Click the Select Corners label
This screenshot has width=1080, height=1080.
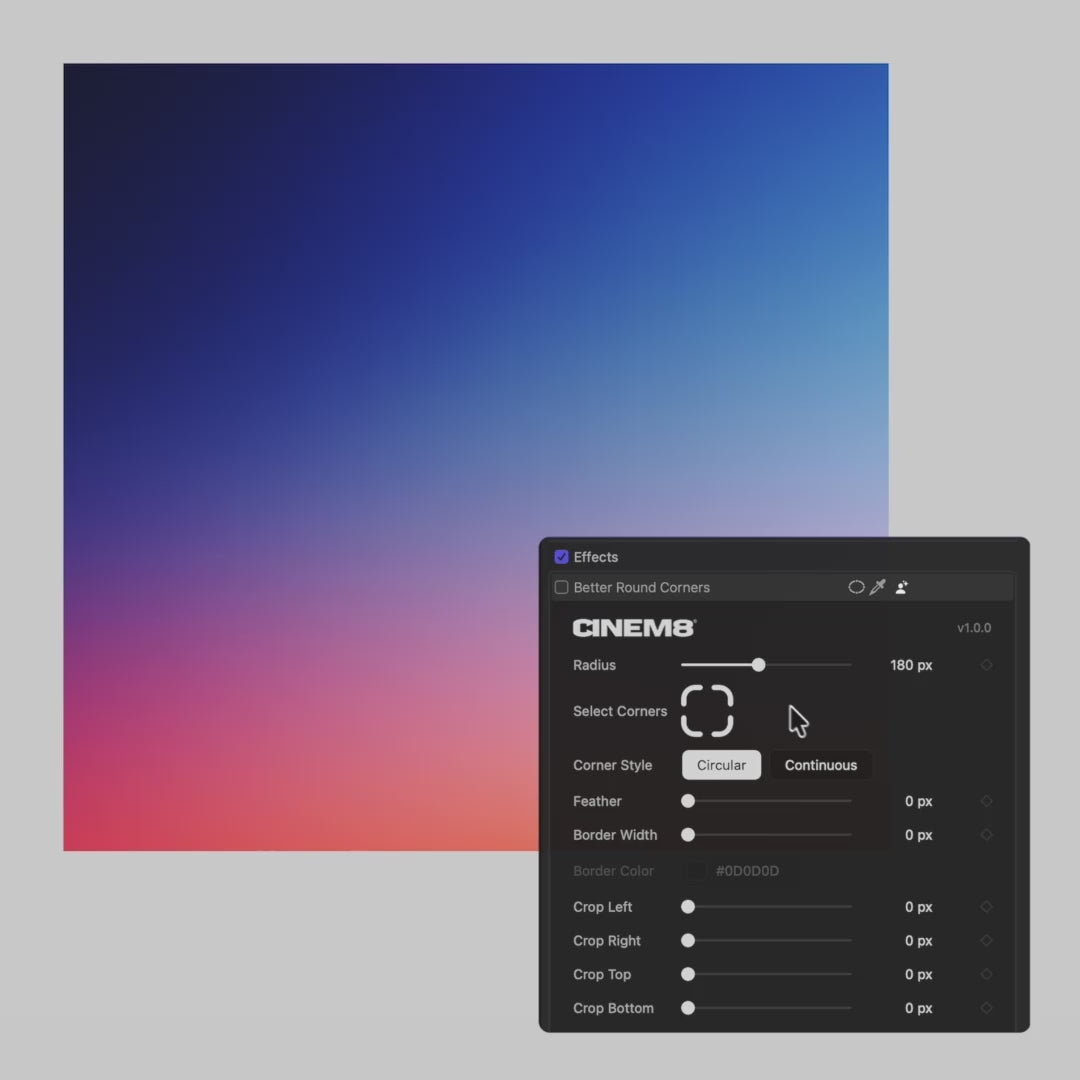pyautogui.click(x=620, y=711)
